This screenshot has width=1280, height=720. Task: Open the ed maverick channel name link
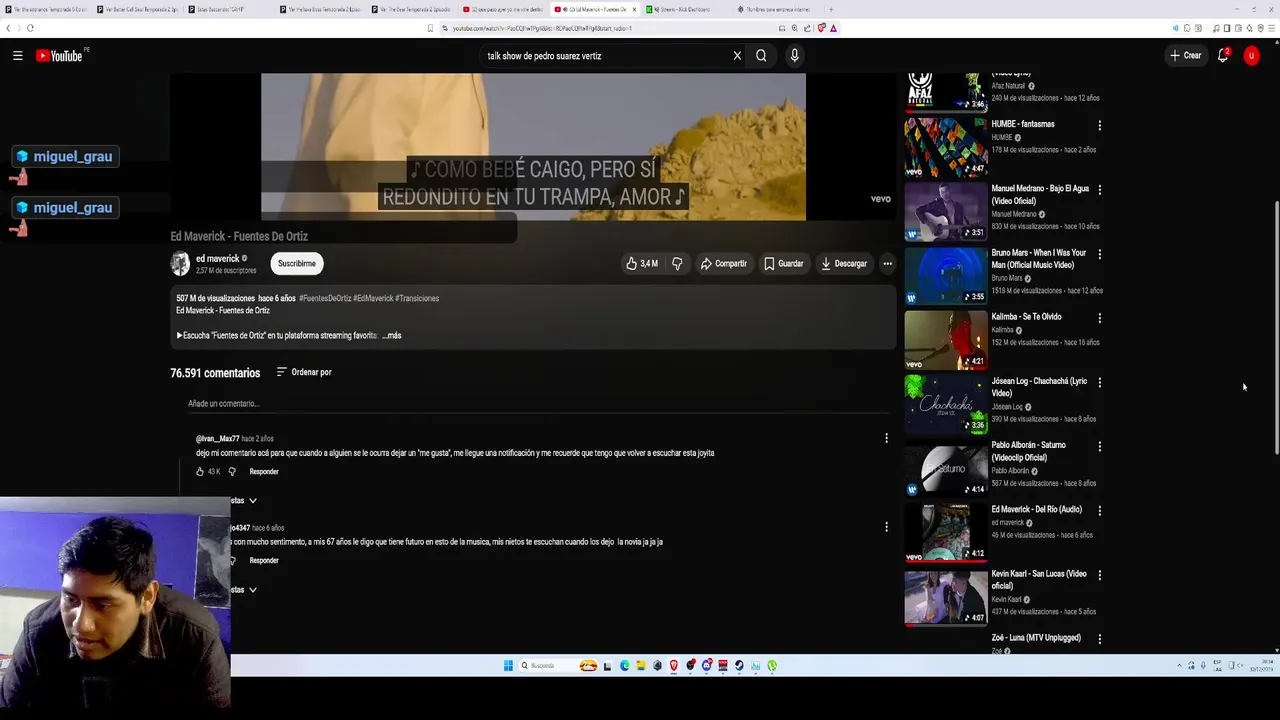217,259
